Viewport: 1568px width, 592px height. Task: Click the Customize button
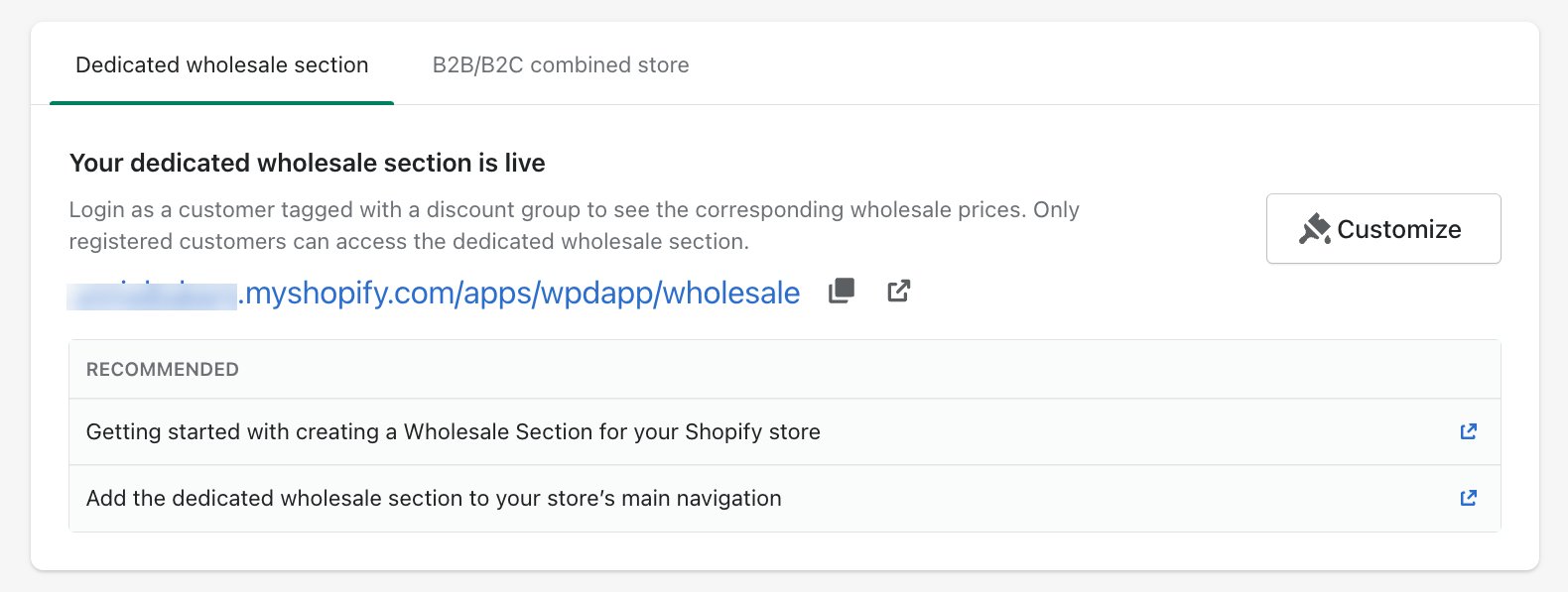click(1383, 229)
